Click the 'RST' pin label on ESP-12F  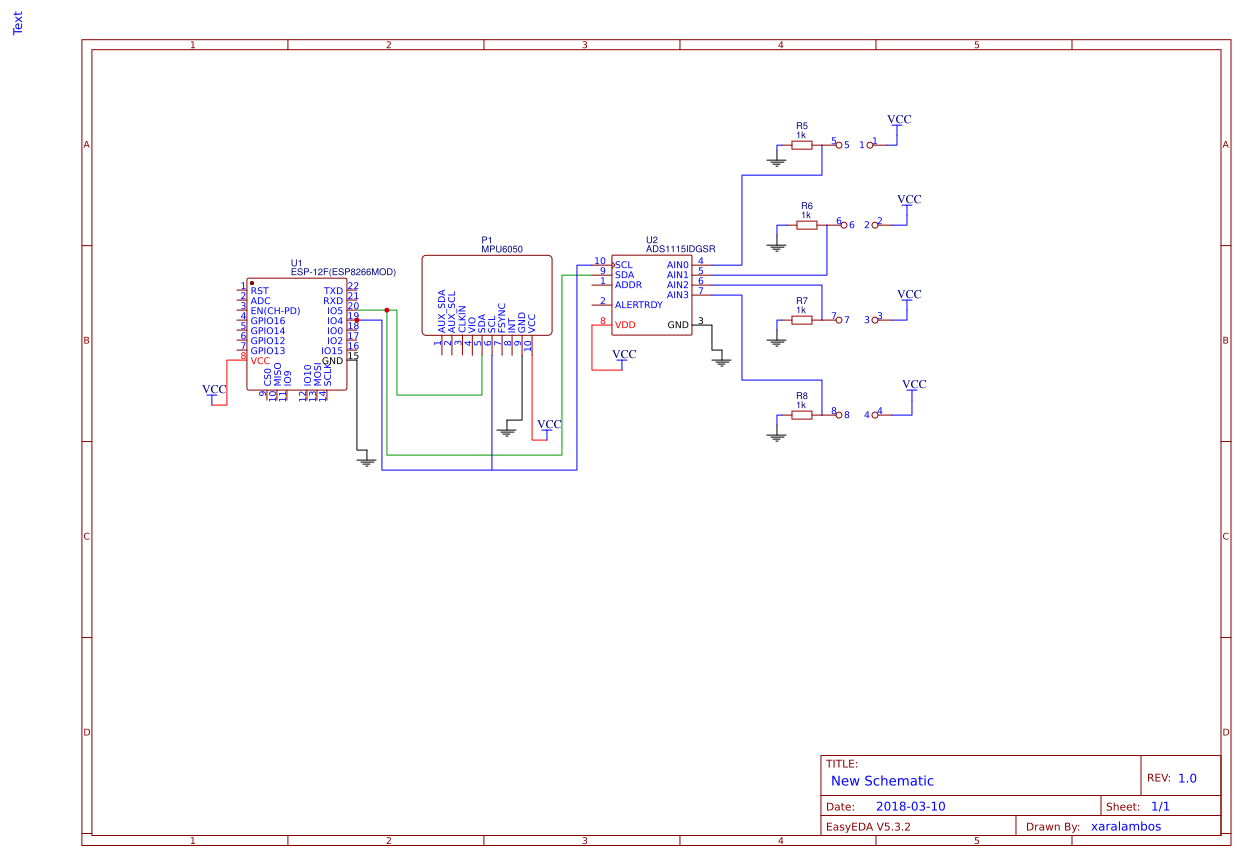point(260,291)
